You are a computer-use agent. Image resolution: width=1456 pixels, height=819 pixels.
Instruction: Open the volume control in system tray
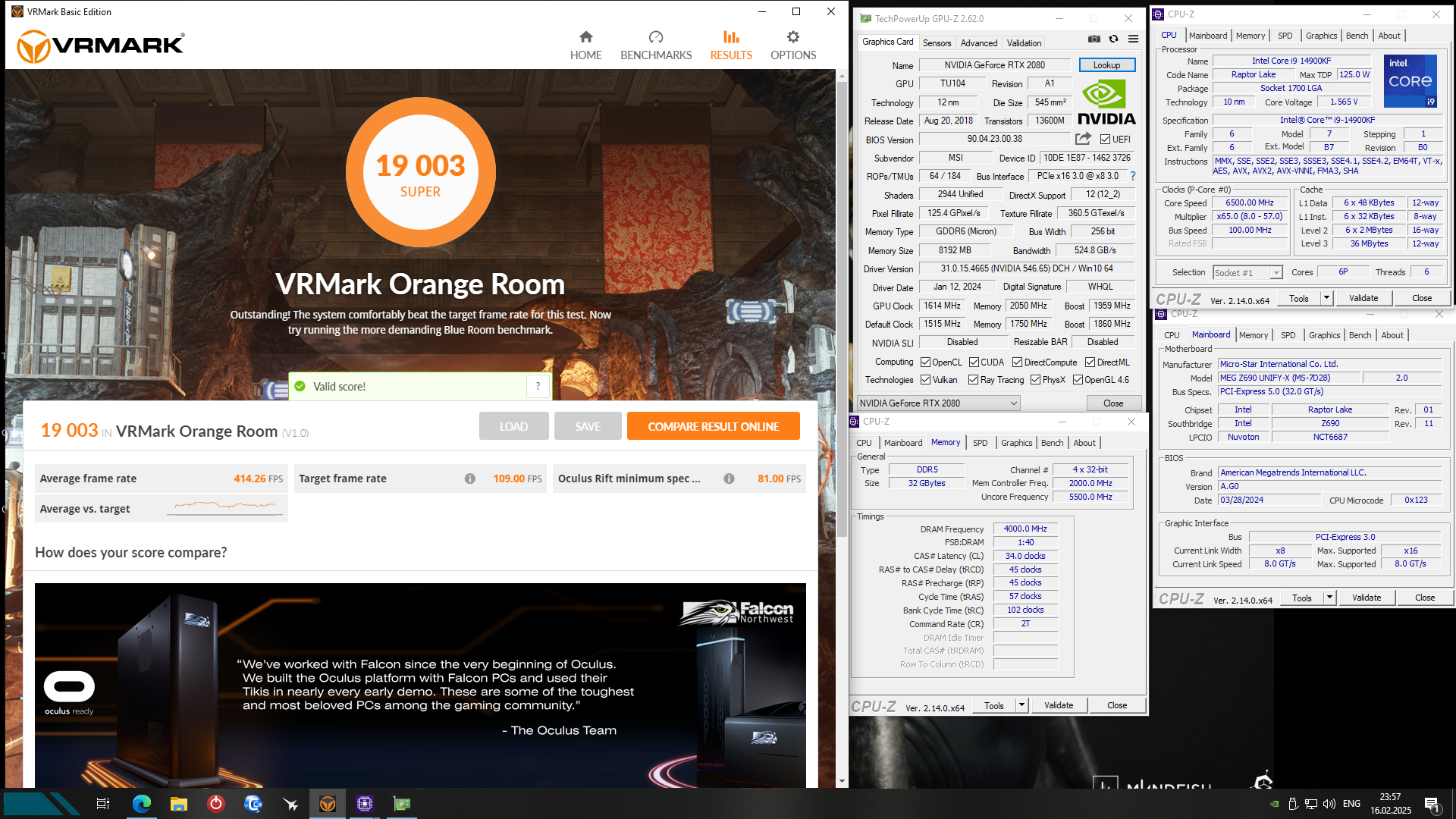coord(1329,804)
